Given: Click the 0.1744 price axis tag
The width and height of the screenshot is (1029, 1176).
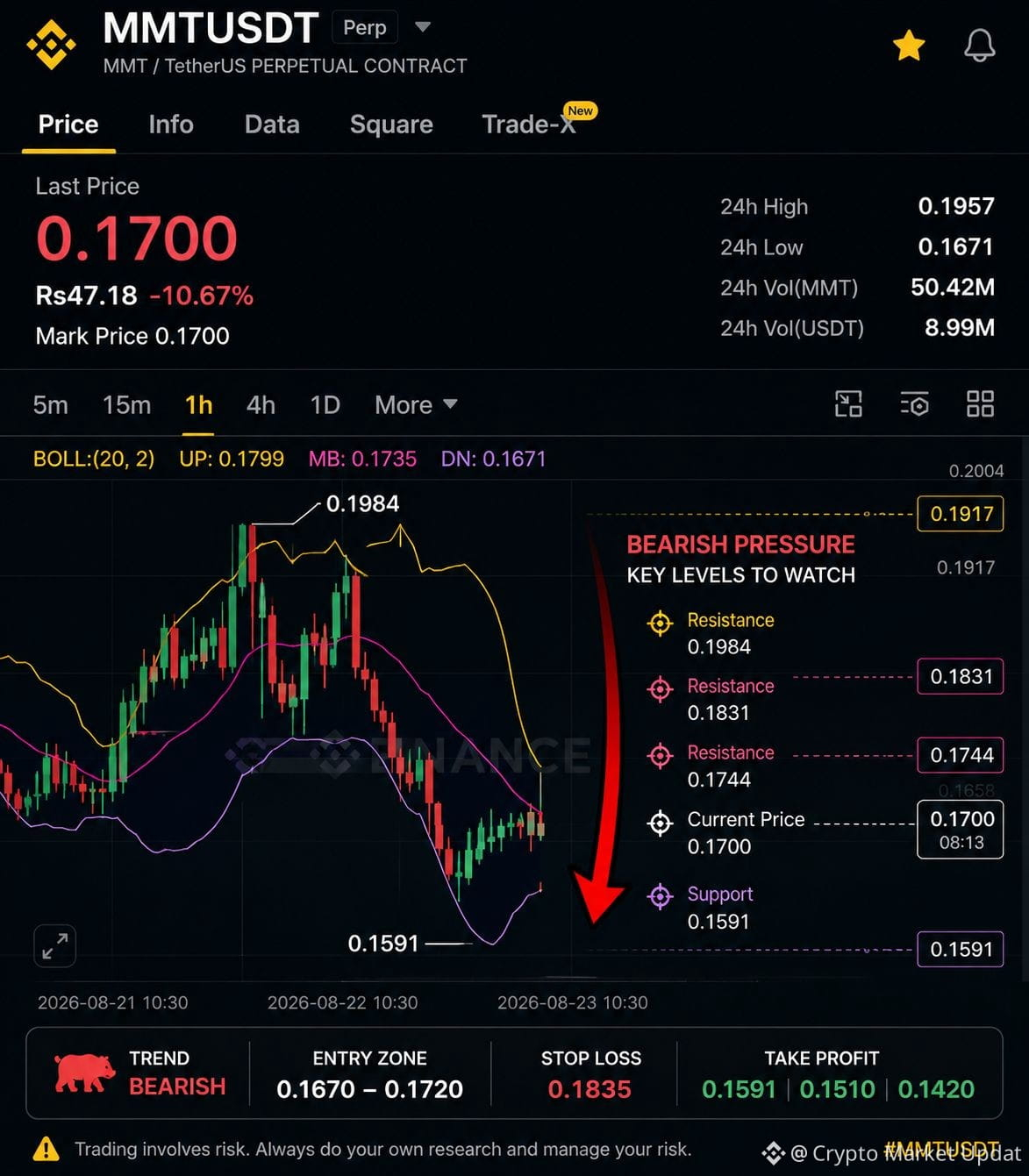Looking at the screenshot, I should coord(961,755).
